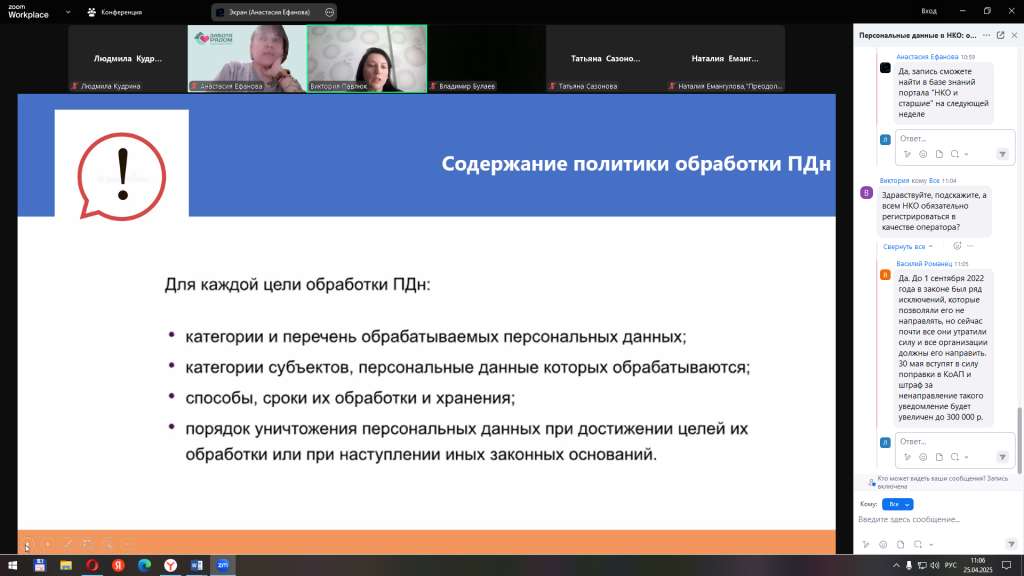Image resolution: width=1024 pixels, height=576 pixels.
Task: Open clock and date 25.04.2025
Action: [978, 566]
